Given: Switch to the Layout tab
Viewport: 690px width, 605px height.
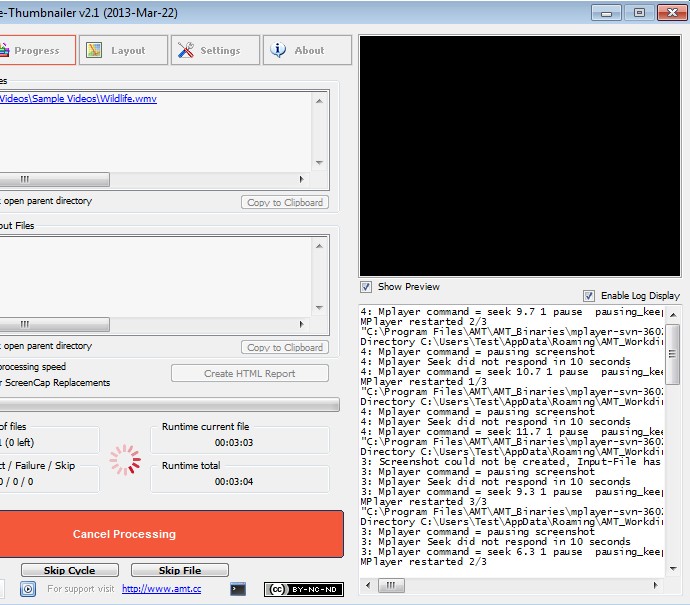Looking at the screenshot, I should coord(124,50).
